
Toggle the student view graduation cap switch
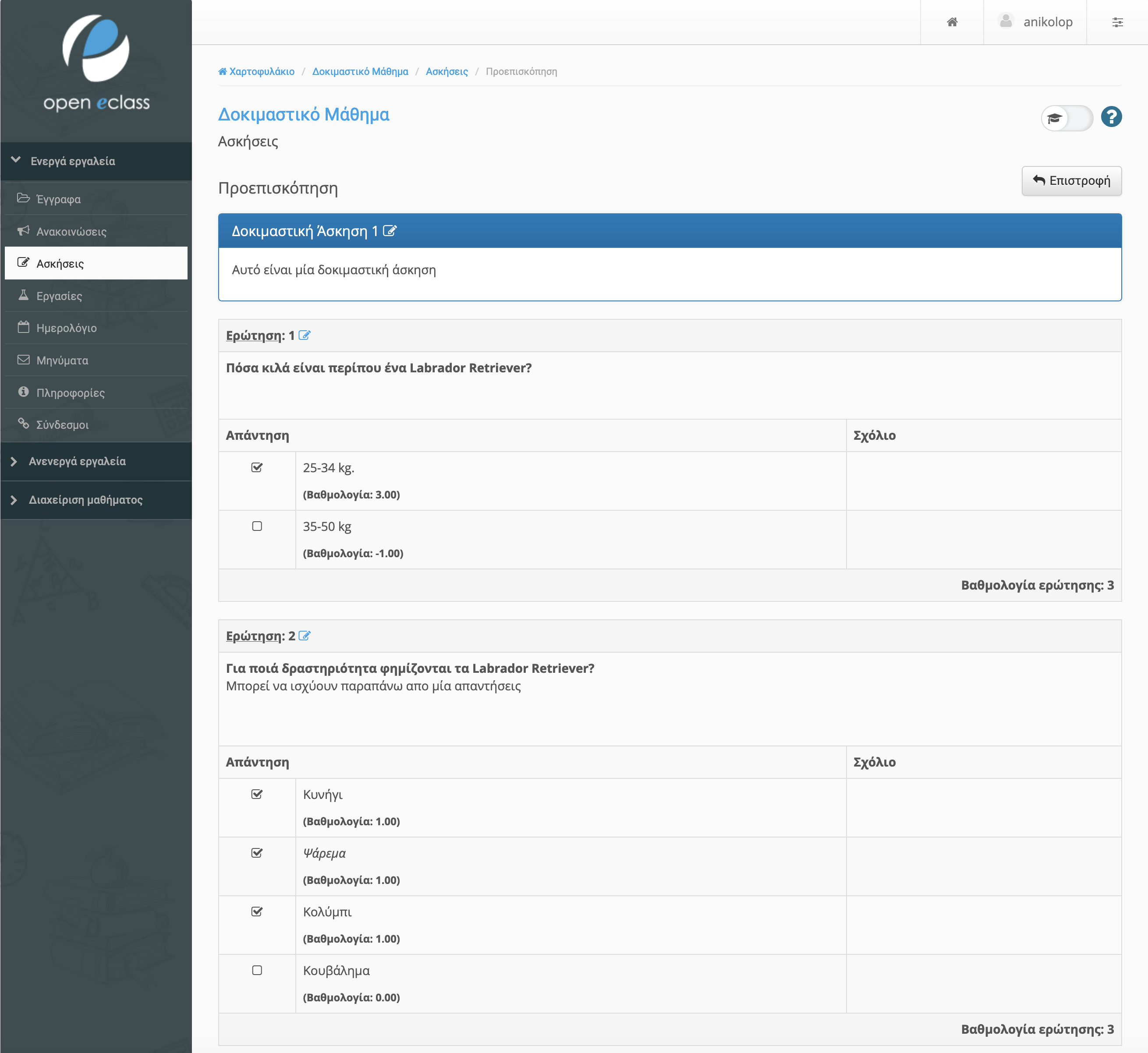[1067, 118]
